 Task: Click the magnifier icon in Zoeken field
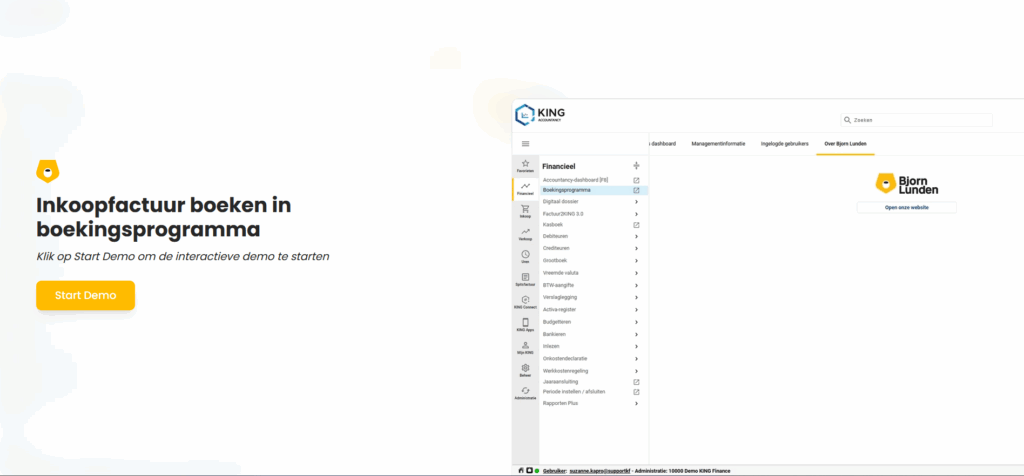coord(848,120)
